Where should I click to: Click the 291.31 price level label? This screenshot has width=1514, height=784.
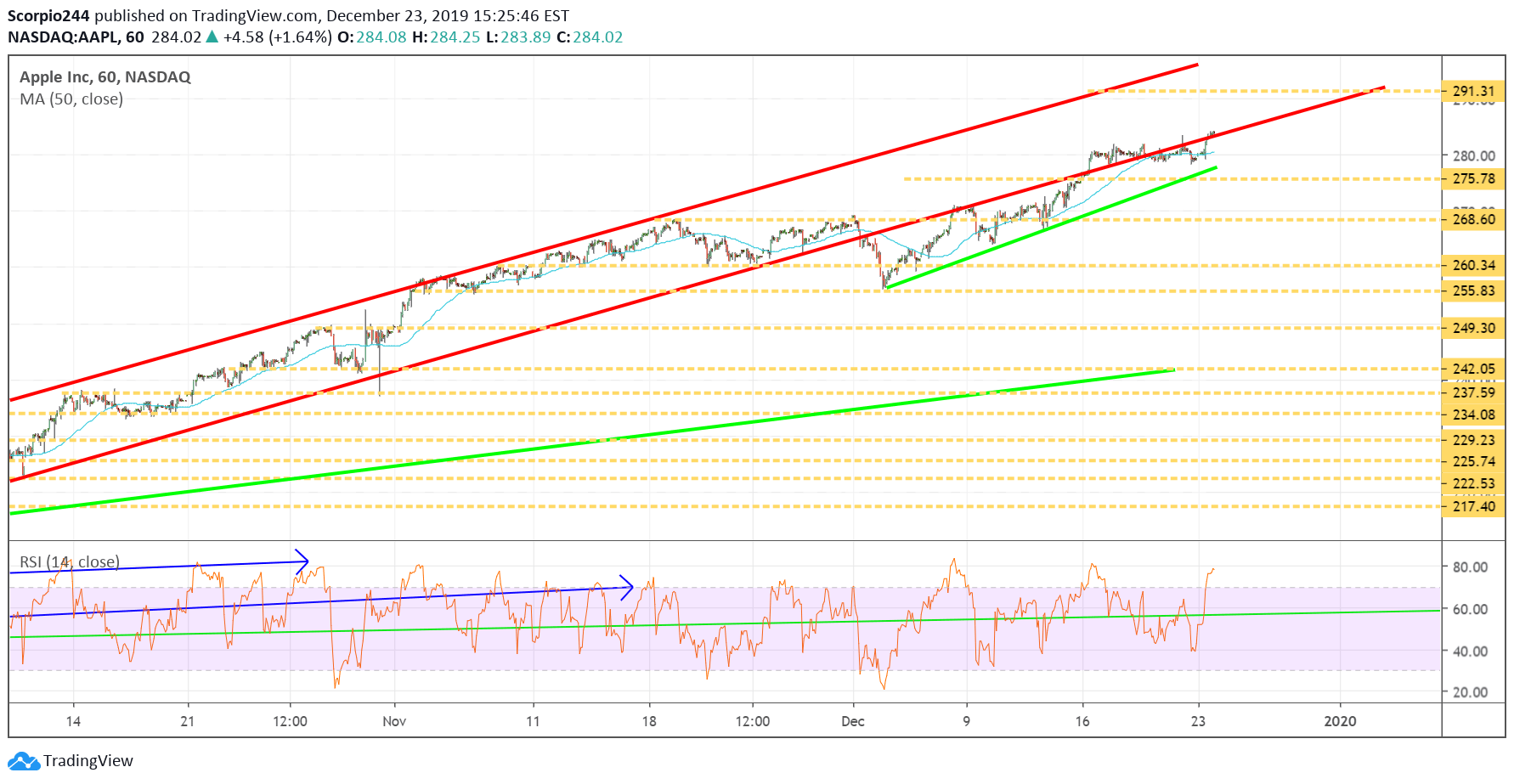[1473, 91]
